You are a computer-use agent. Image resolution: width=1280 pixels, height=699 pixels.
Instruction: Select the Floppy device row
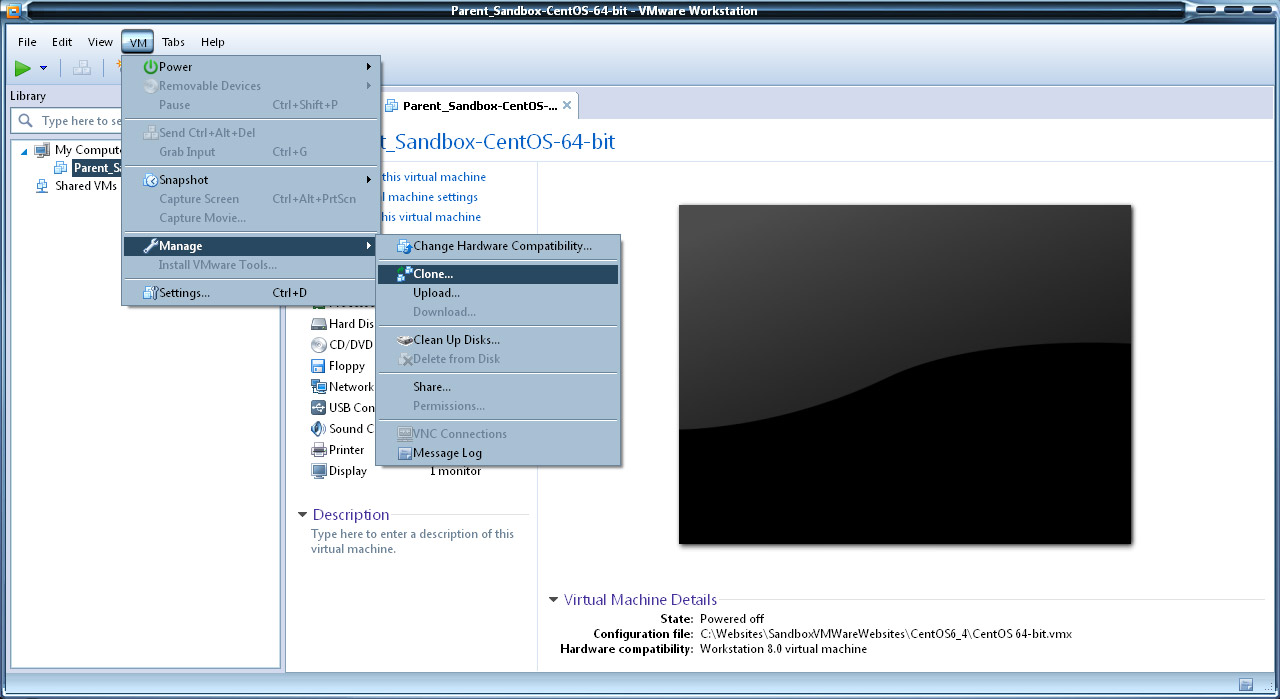[337, 366]
